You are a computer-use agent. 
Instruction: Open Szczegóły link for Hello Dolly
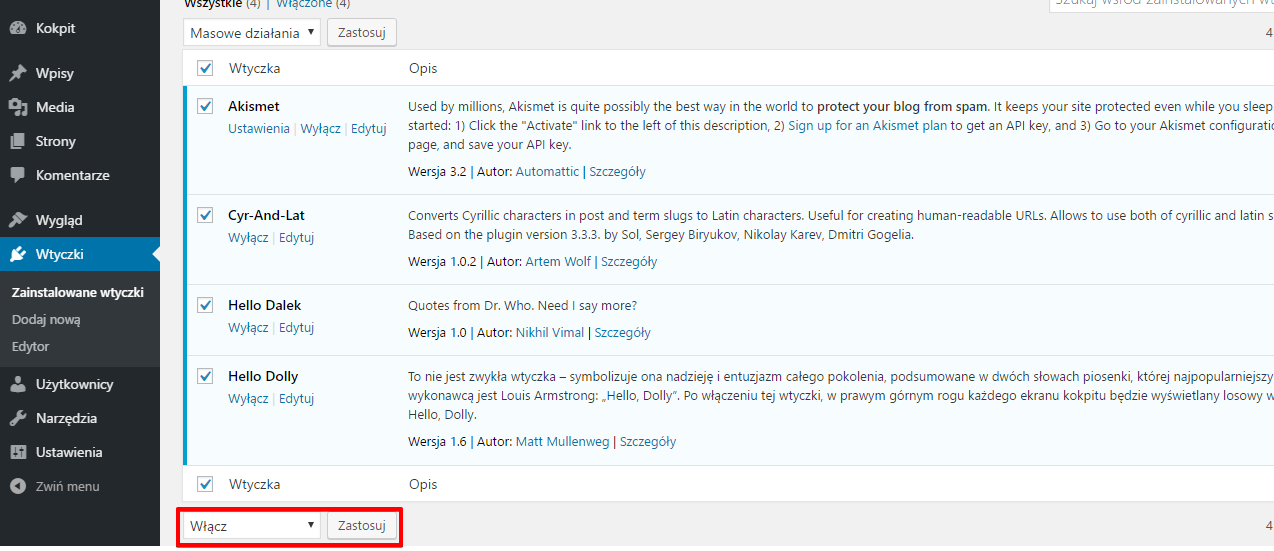648,442
